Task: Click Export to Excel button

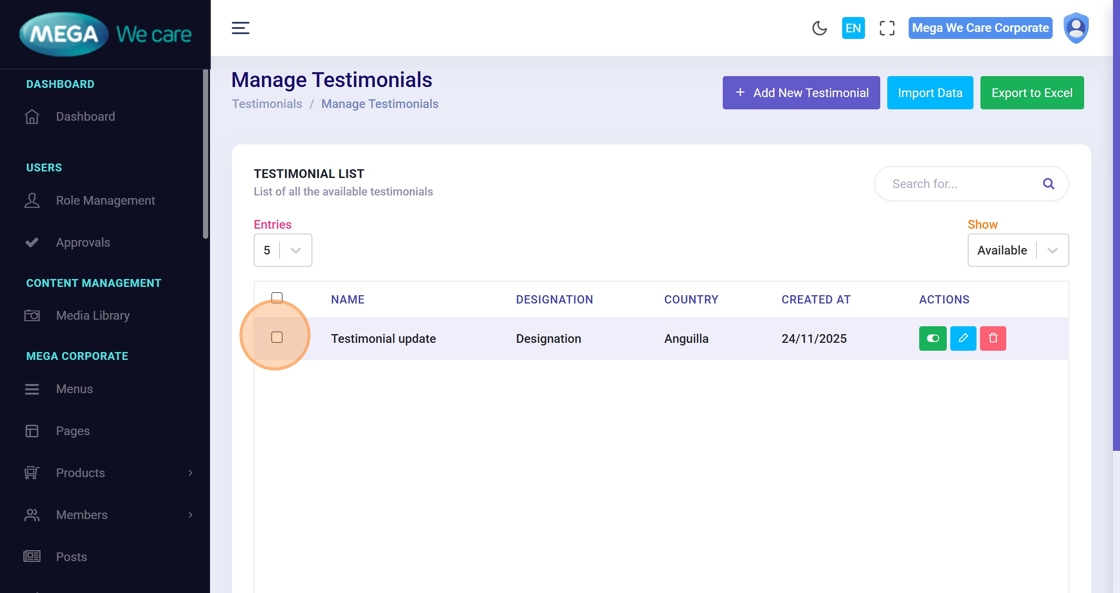Action: tap(1031, 93)
